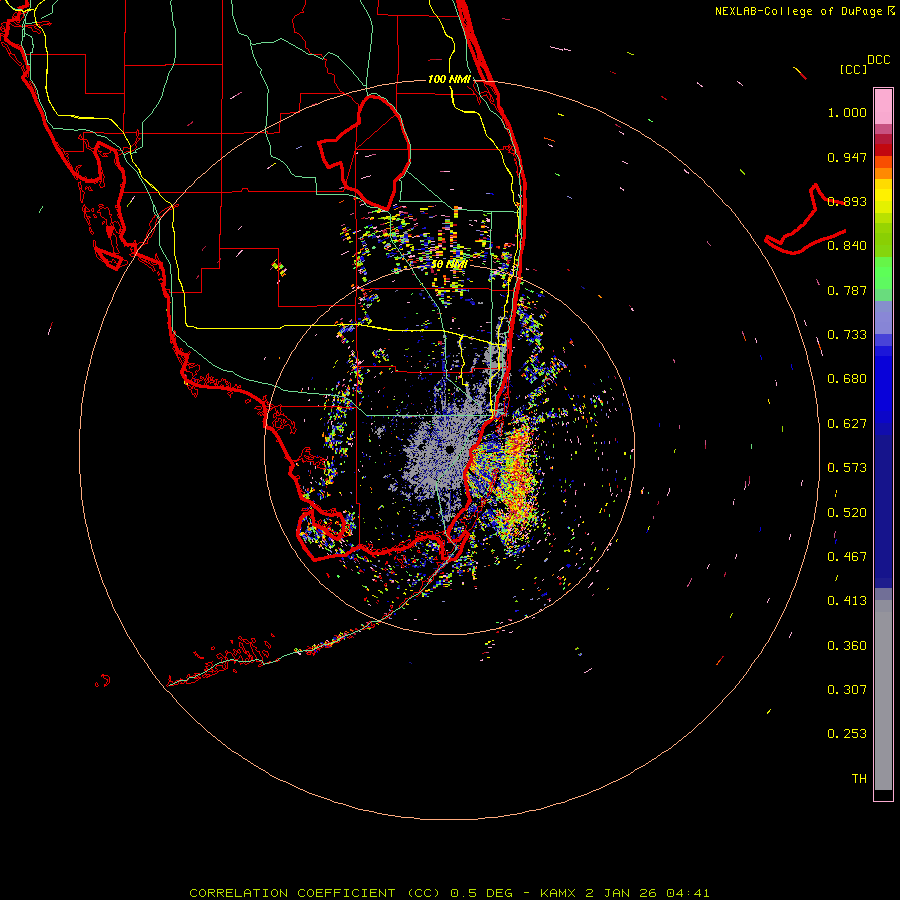Click the 1.000 scale value
This screenshot has width=900, height=900.
(847, 112)
